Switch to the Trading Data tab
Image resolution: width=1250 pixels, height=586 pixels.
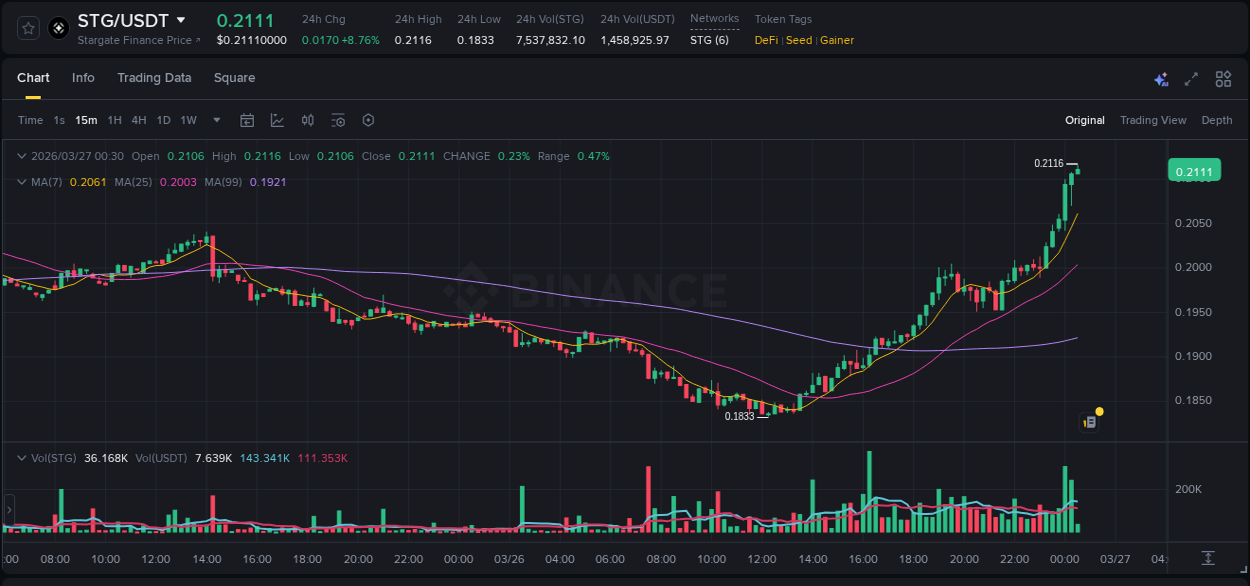click(x=154, y=78)
